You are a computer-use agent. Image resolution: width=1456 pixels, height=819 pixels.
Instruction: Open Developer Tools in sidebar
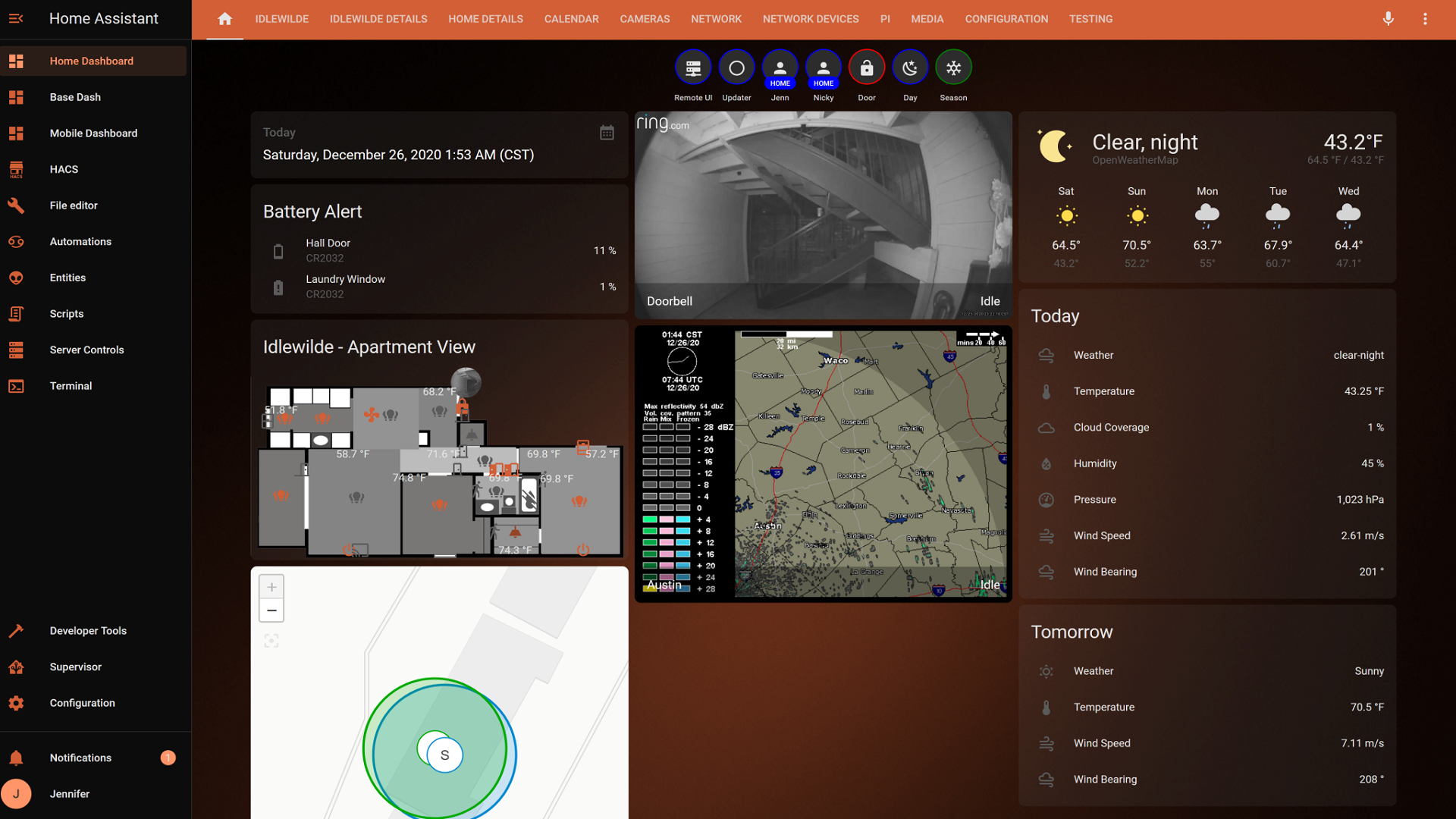(x=88, y=631)
